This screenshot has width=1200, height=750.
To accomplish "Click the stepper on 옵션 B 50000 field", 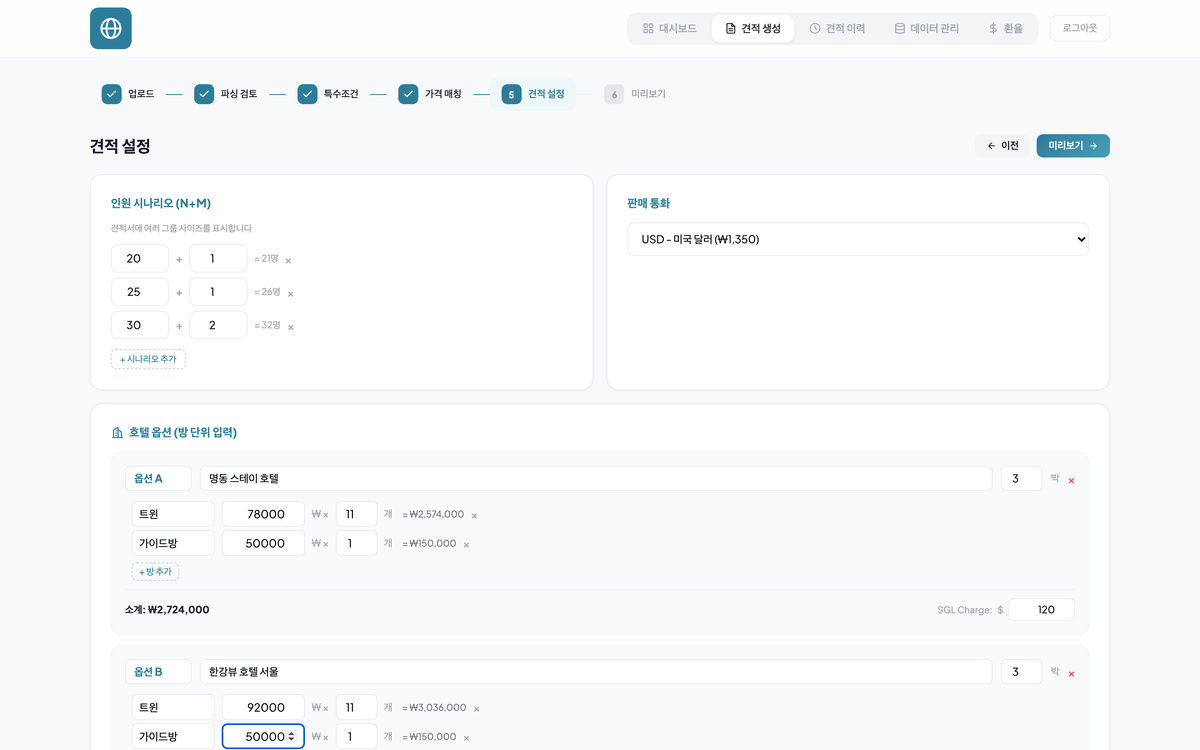I will pos(291,736).
